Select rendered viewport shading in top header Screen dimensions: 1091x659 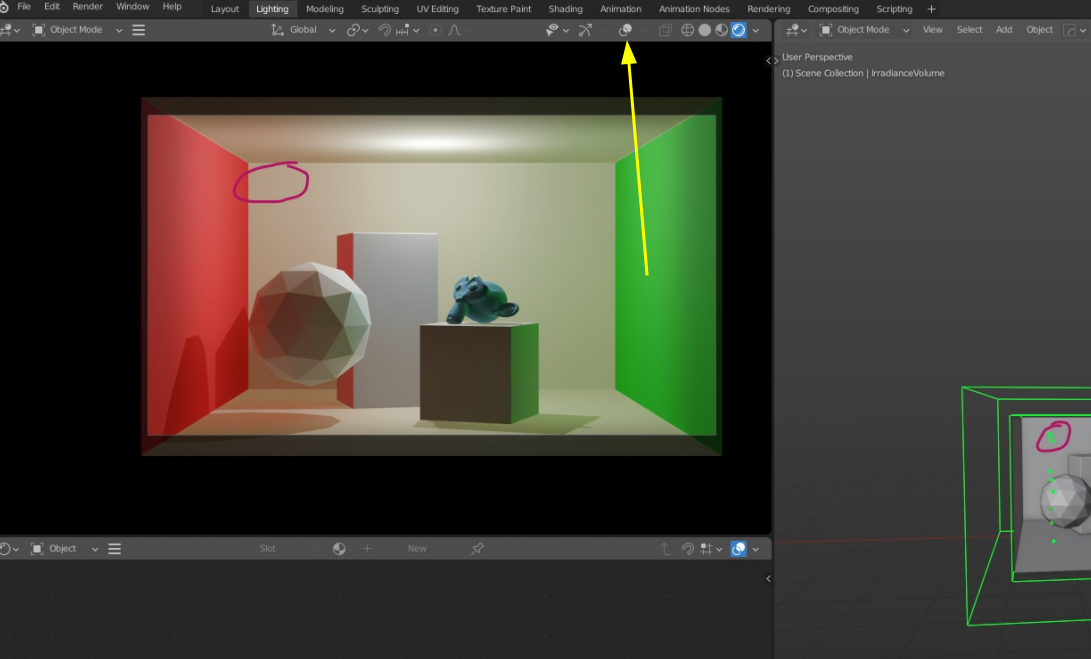(x=738, y=30)
